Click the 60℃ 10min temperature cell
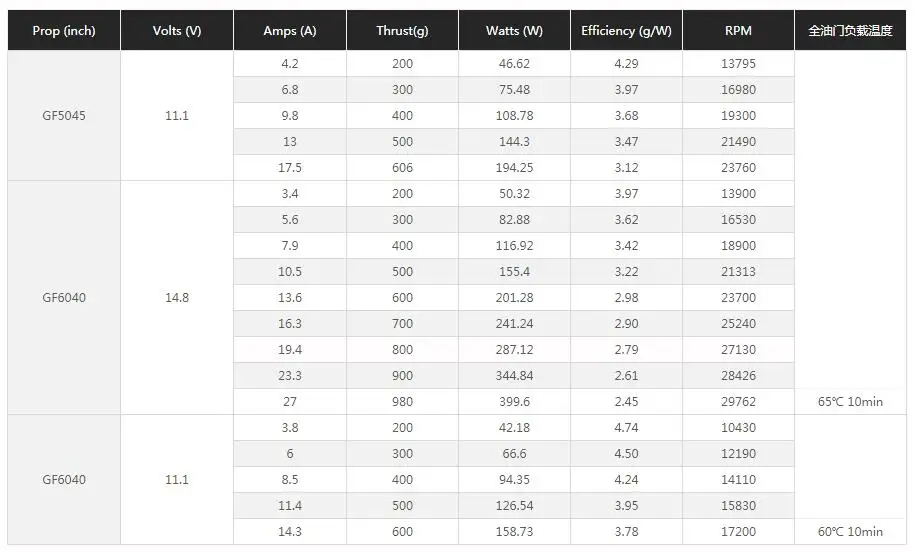915x552 pixels. click(850, 532)
